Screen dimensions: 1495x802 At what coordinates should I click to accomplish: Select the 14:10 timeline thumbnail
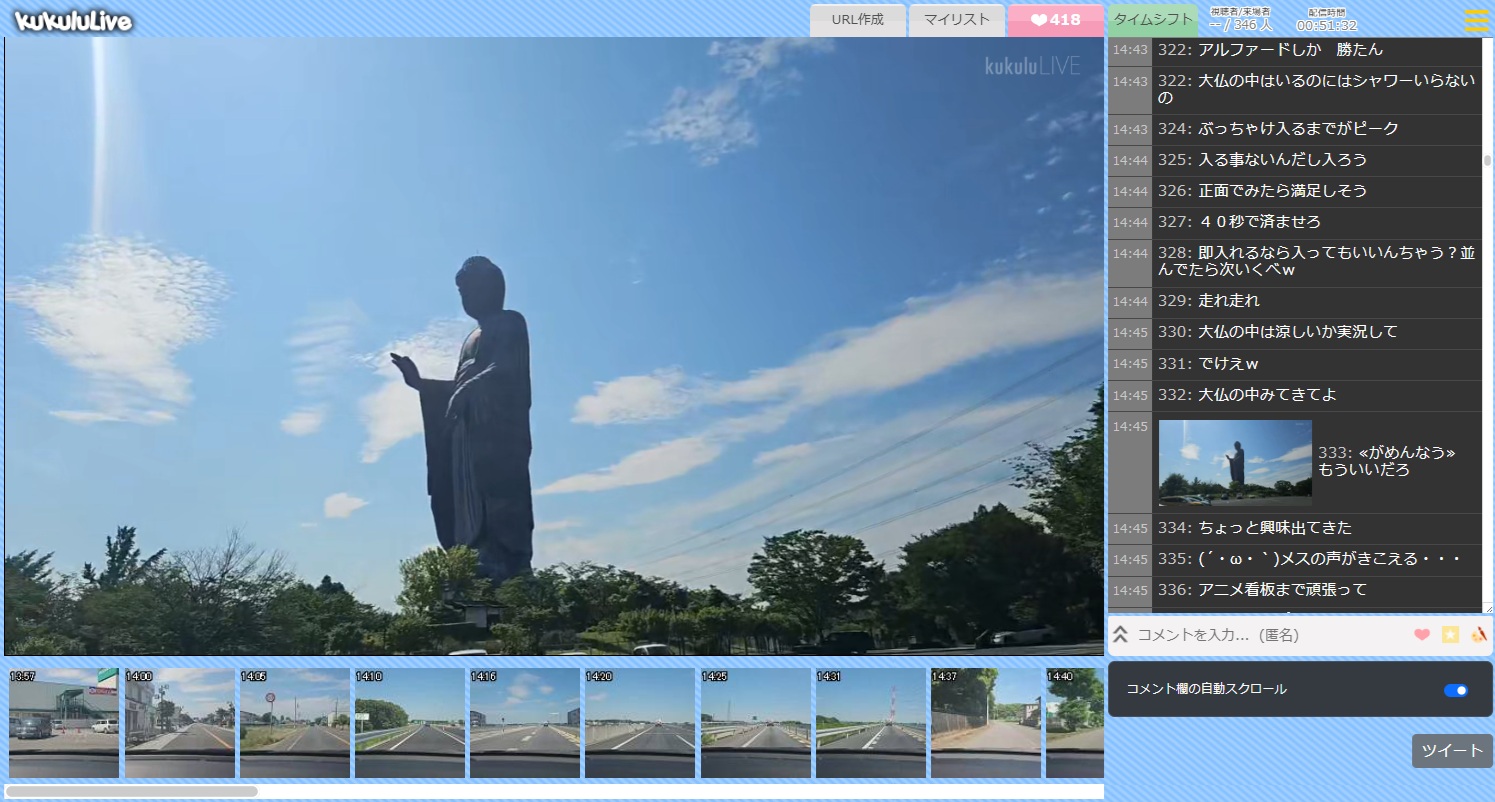click(410, 723)
